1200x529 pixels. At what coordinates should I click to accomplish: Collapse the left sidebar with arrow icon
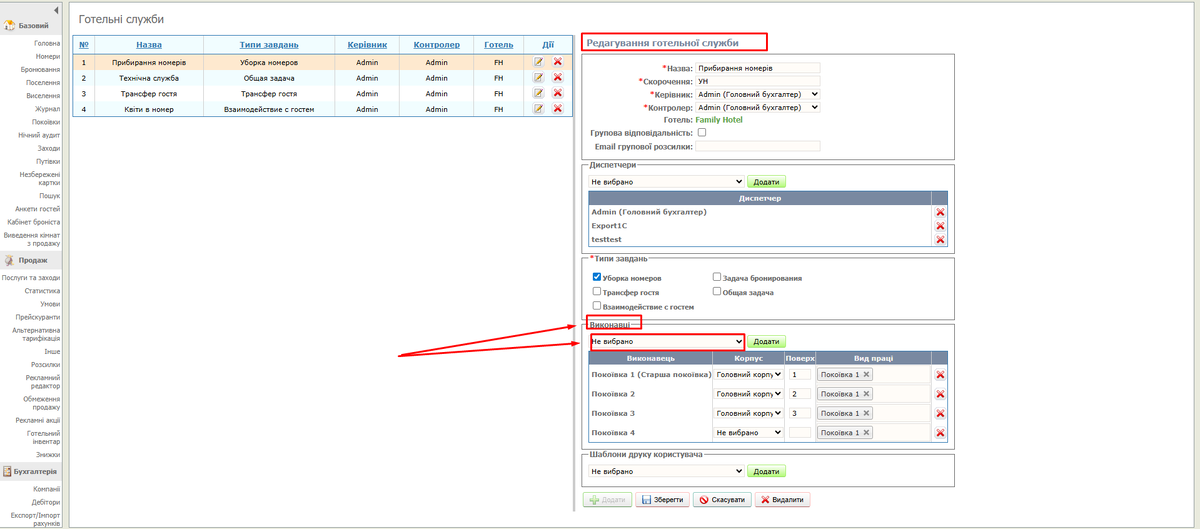pyautogui.click(x=57, y=9)
